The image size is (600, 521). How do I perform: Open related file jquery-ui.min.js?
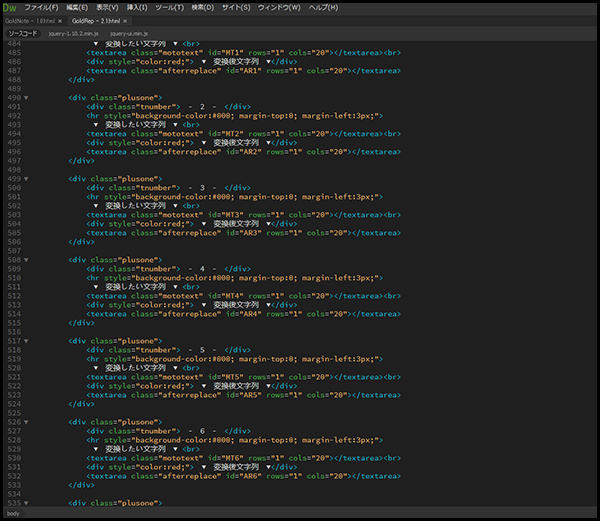pyautogui.click(x=129, y=33)
